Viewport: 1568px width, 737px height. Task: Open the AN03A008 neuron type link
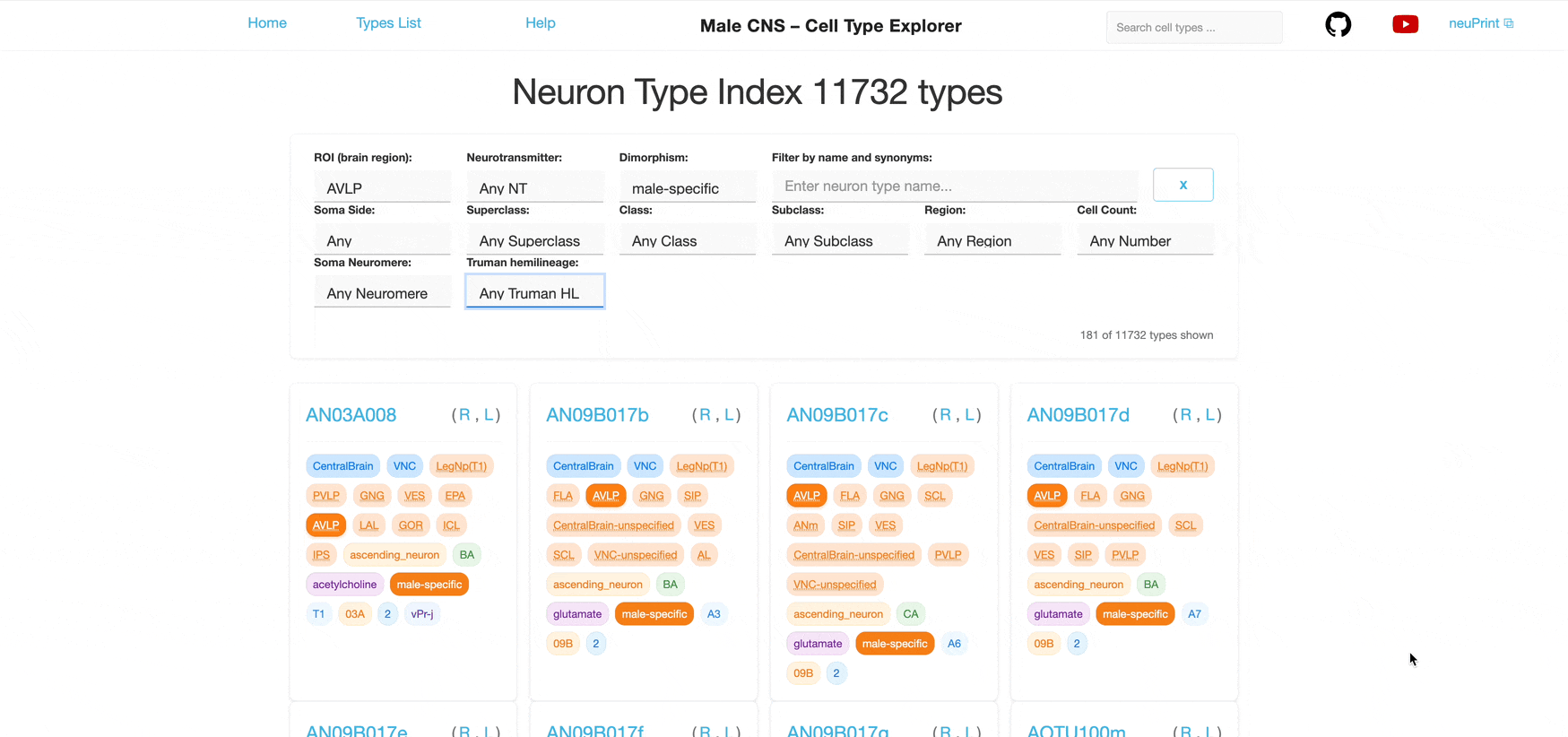click(x=351, y=415)
